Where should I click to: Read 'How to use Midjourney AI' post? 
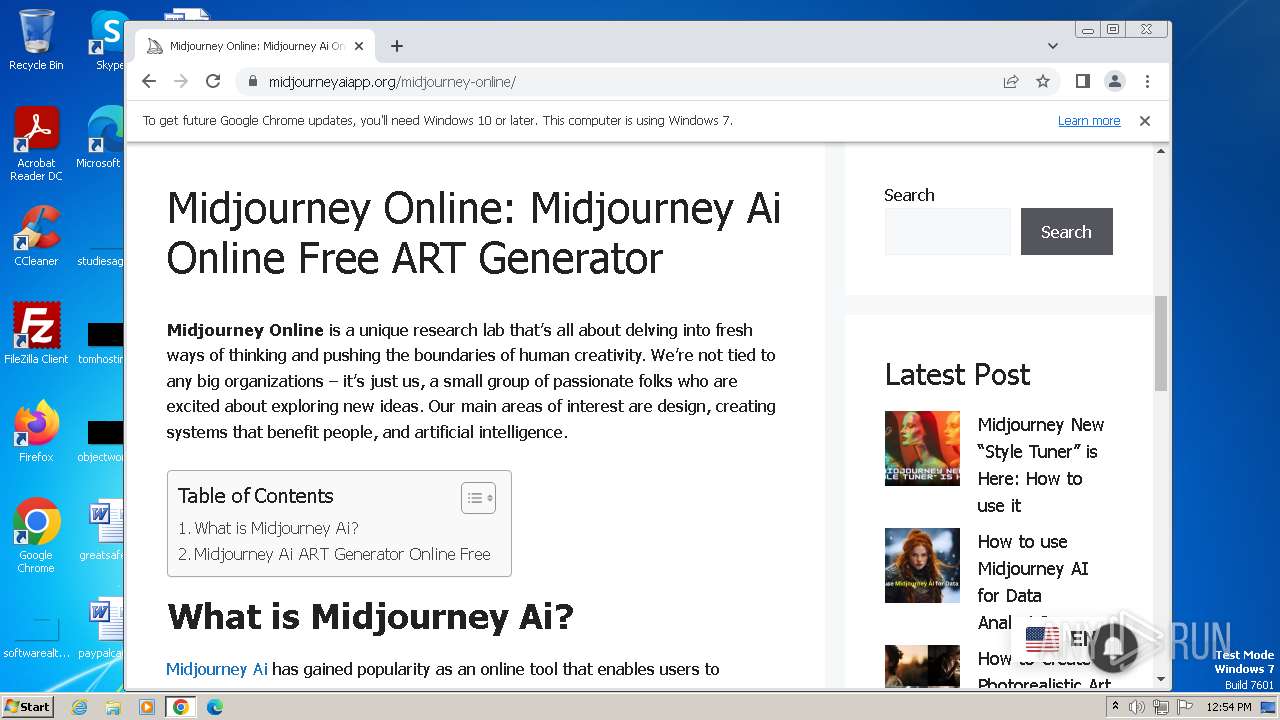point(1033,582)
